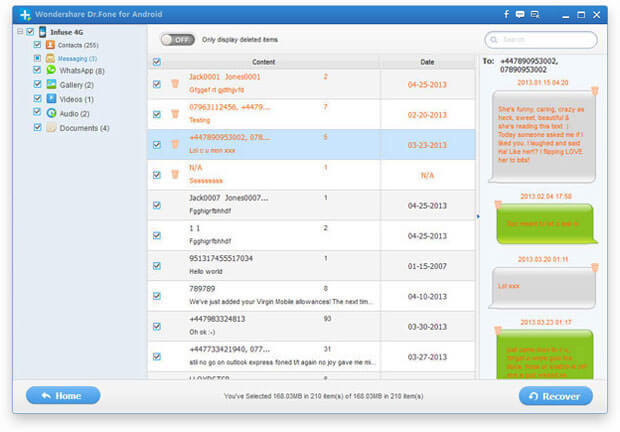620x432 pixels.
Task: Click date 01-15-2007 cell
Action: 427,266
